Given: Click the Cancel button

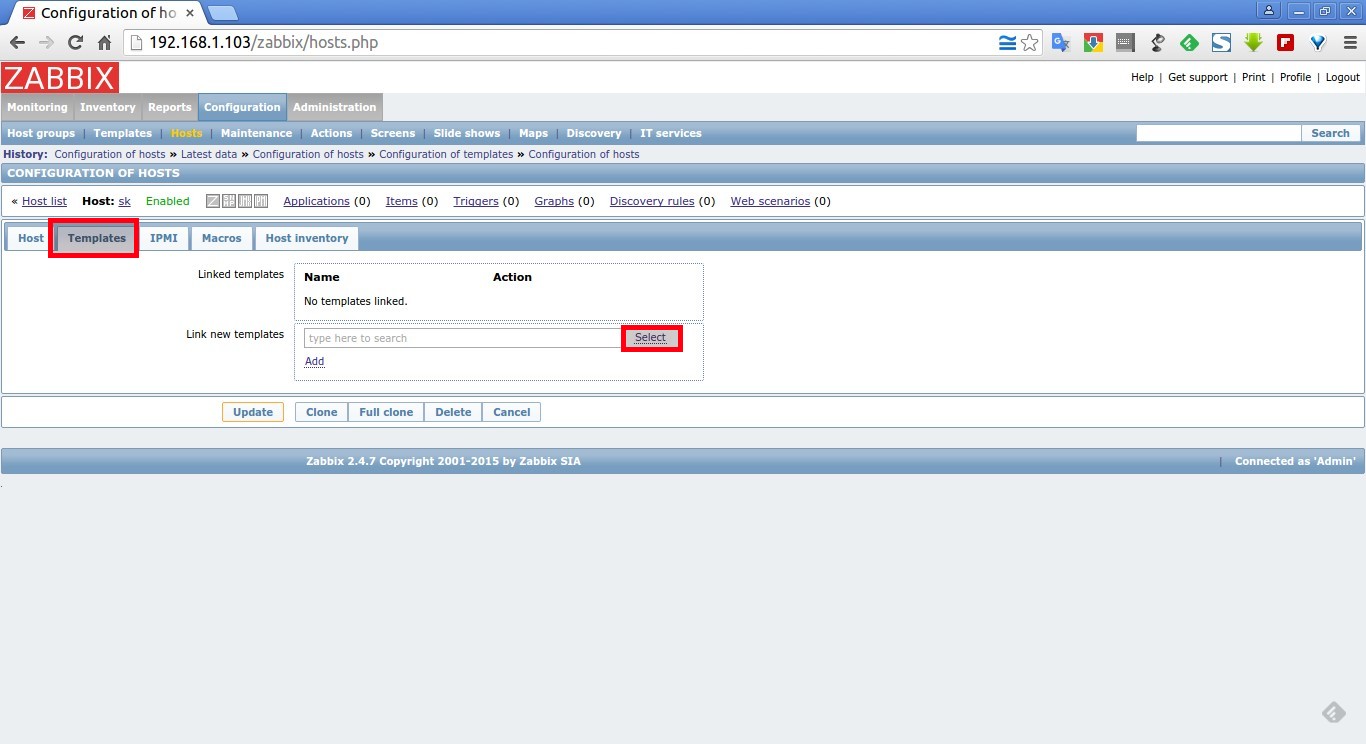Looking at the screenshot, I should tap(512, 412).
